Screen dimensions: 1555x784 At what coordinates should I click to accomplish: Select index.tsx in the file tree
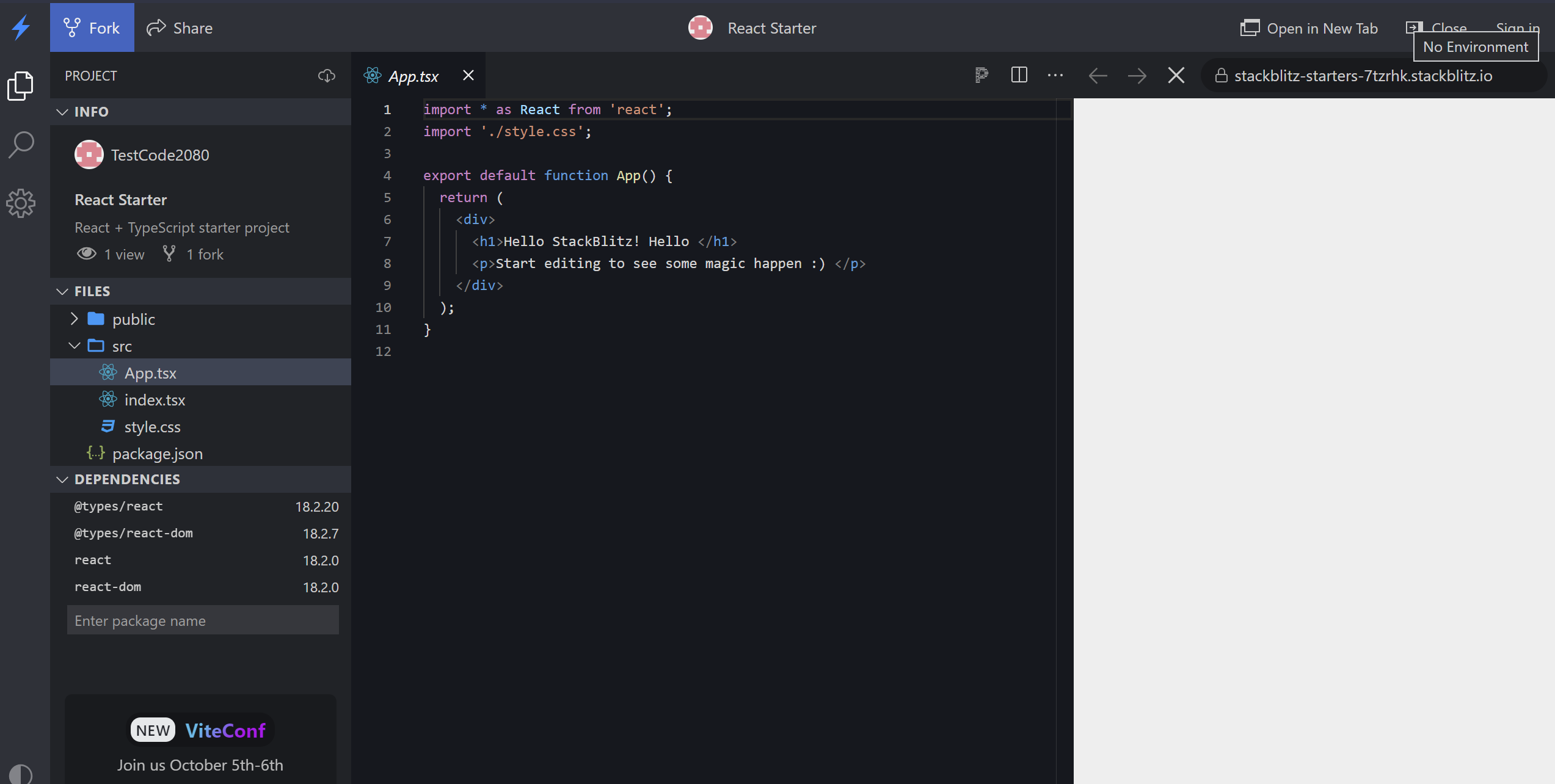coord(155,399)
